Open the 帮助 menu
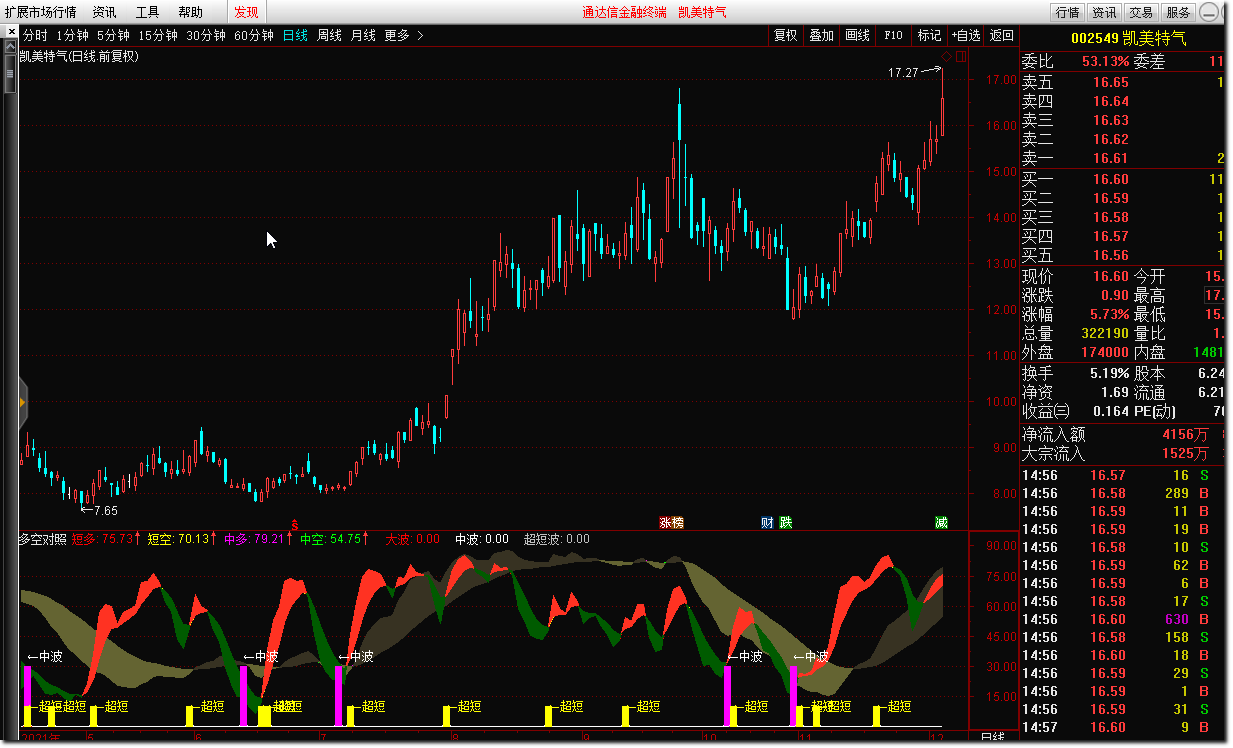 (190, 12)
